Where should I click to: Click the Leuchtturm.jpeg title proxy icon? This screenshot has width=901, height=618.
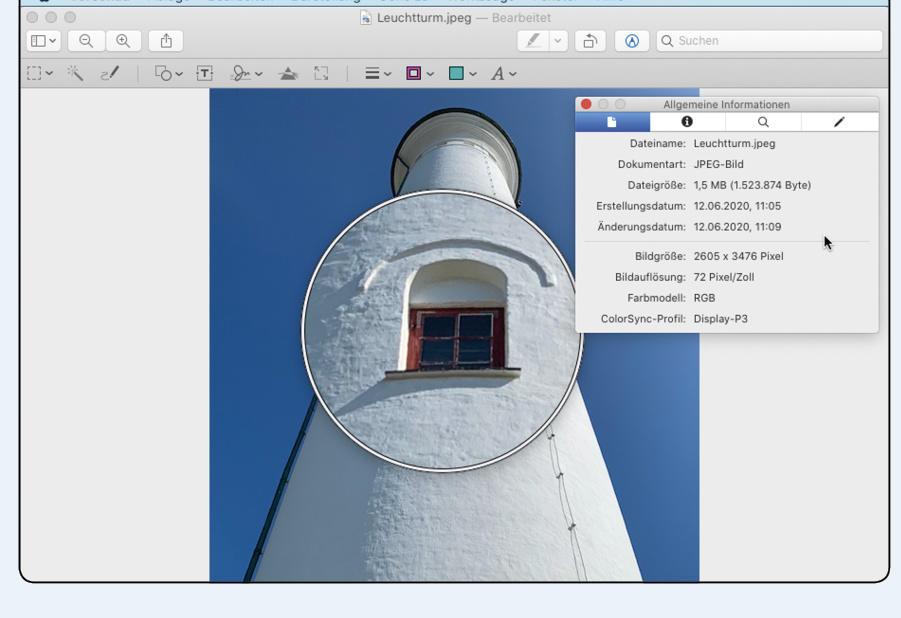click(x=365, y=18)
